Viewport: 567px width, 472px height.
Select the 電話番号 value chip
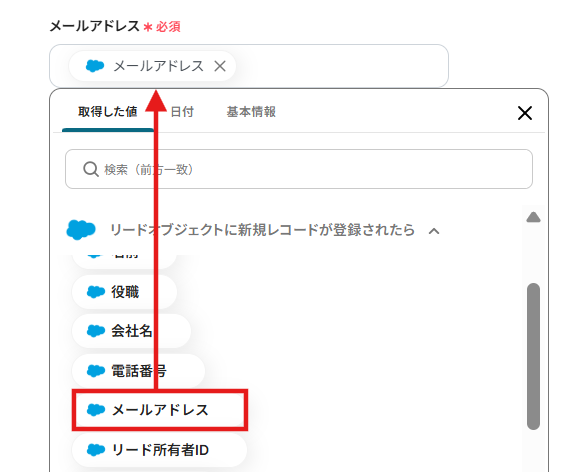[x=138, y=371]
